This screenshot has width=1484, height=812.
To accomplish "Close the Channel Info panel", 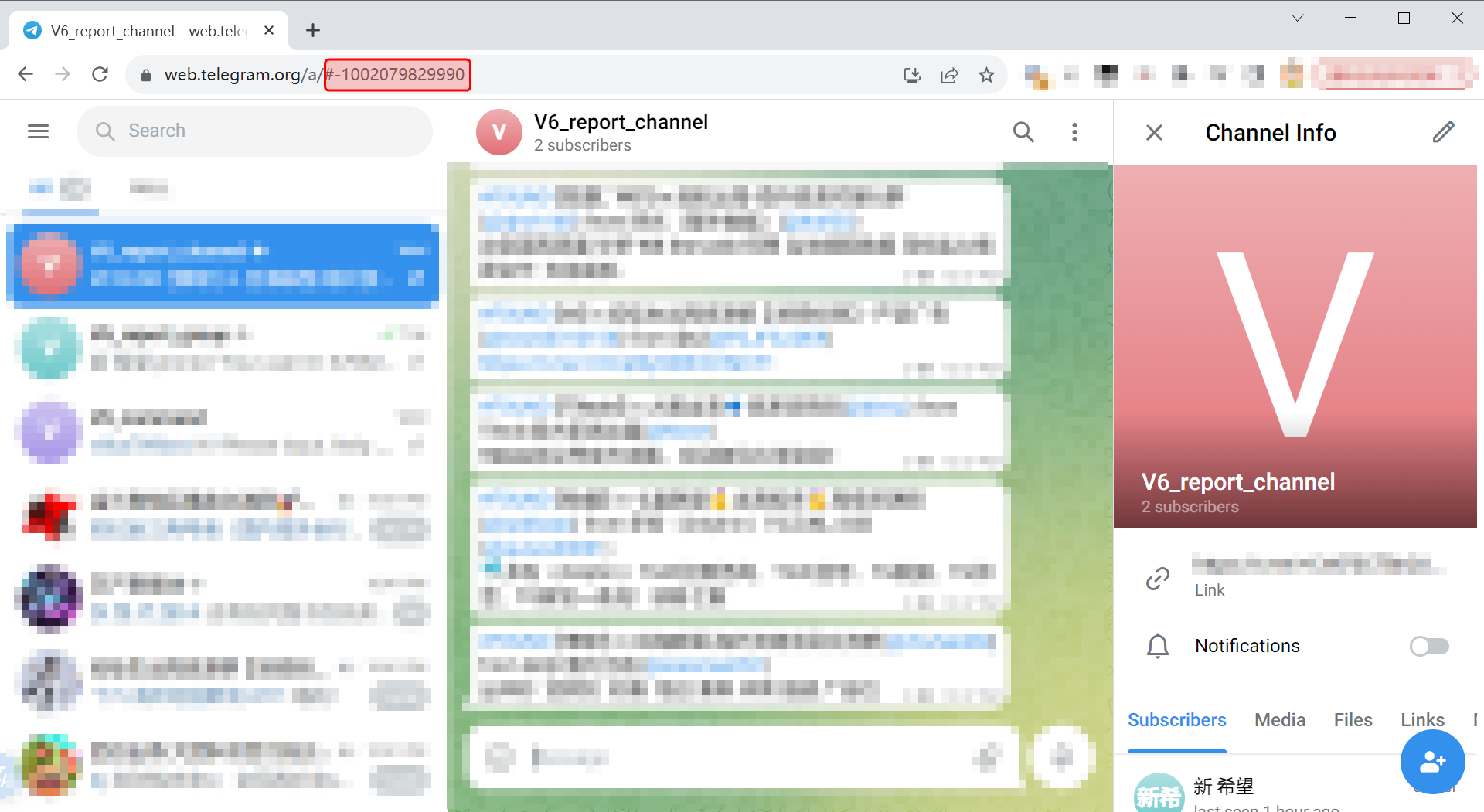I will [x=1154, y=133].
